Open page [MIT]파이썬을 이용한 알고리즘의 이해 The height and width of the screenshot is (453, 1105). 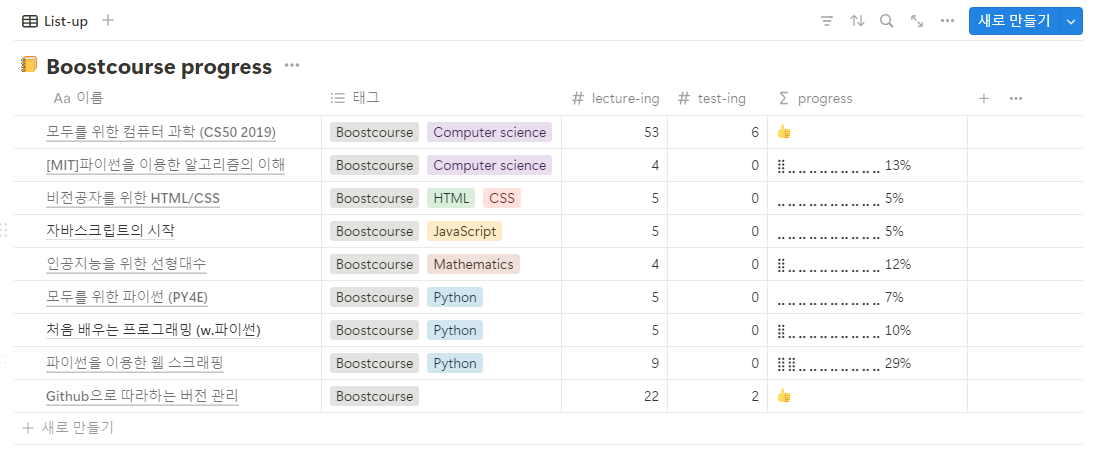(165, 166)
